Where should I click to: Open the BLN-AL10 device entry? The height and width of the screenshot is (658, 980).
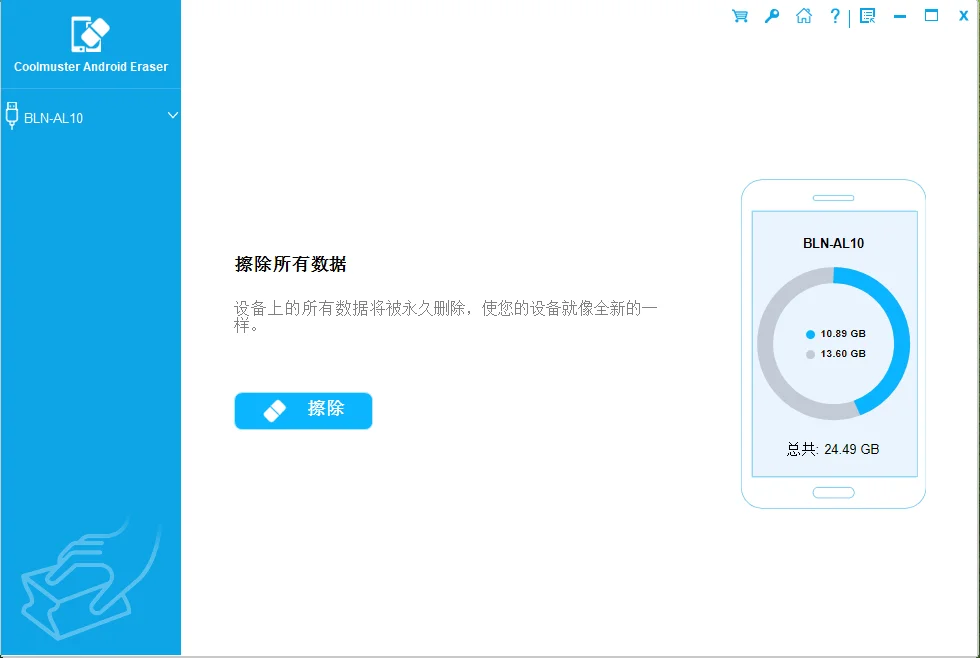pos(47,117)
